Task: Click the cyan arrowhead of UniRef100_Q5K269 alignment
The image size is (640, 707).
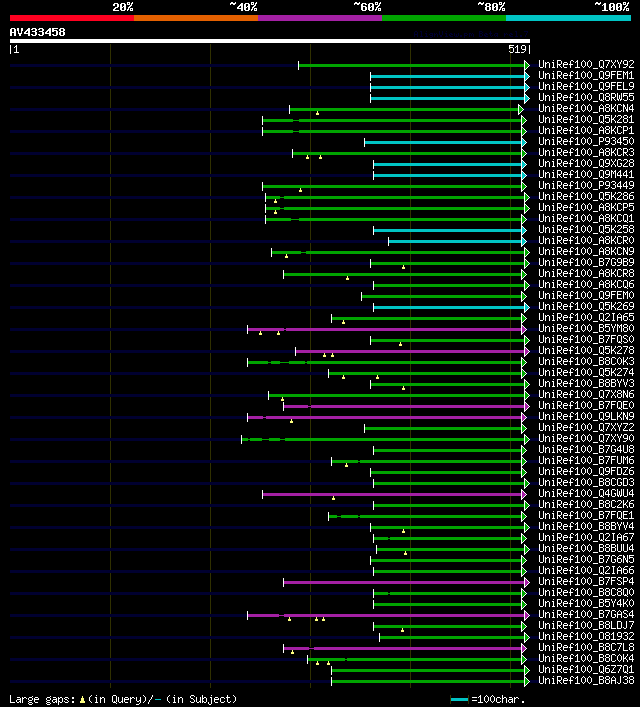Action: pyautogui.click(x=527, y=308)
